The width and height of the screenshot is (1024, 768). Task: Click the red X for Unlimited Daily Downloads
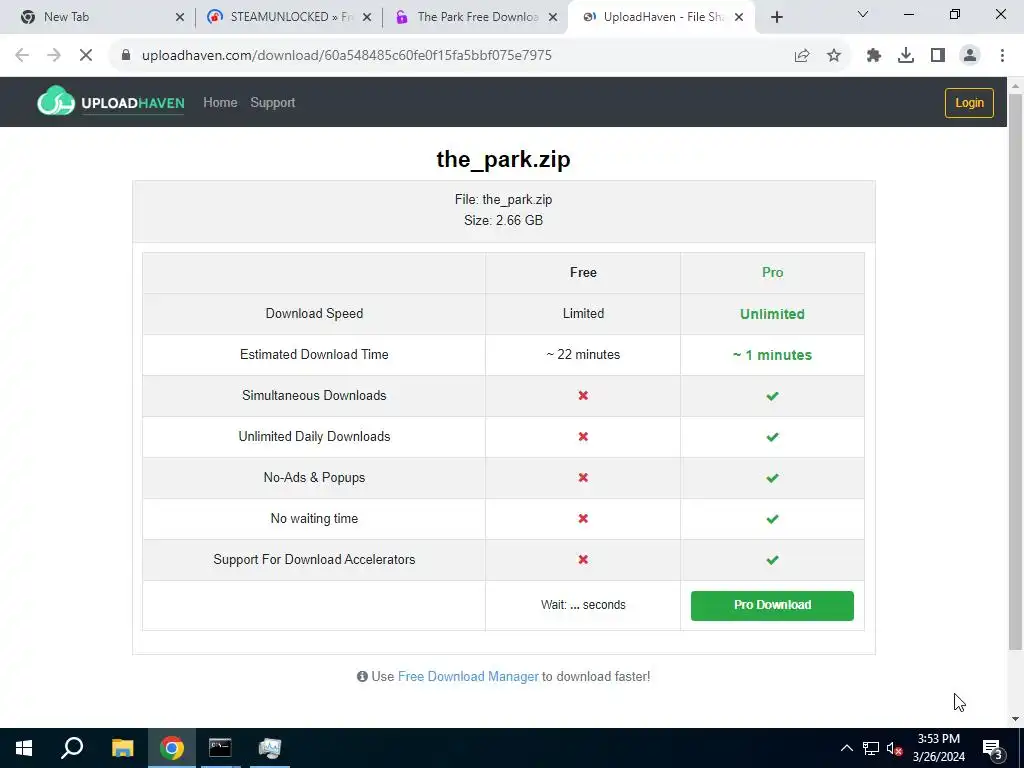[x=583, y=436]
